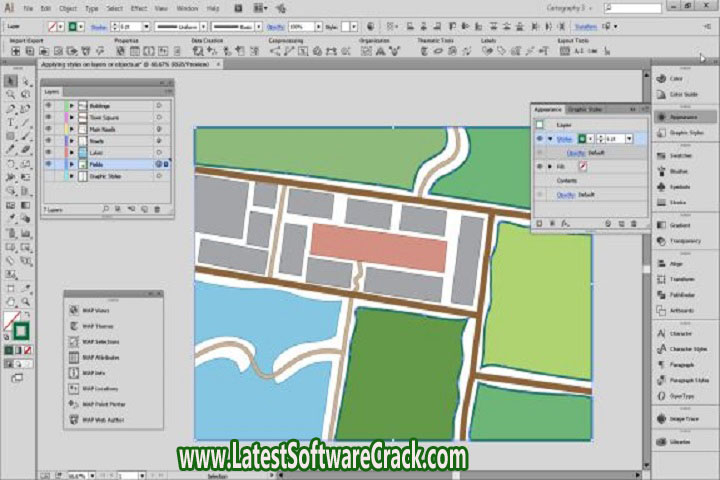Expand the Town Square layer

tap(70, 117)
